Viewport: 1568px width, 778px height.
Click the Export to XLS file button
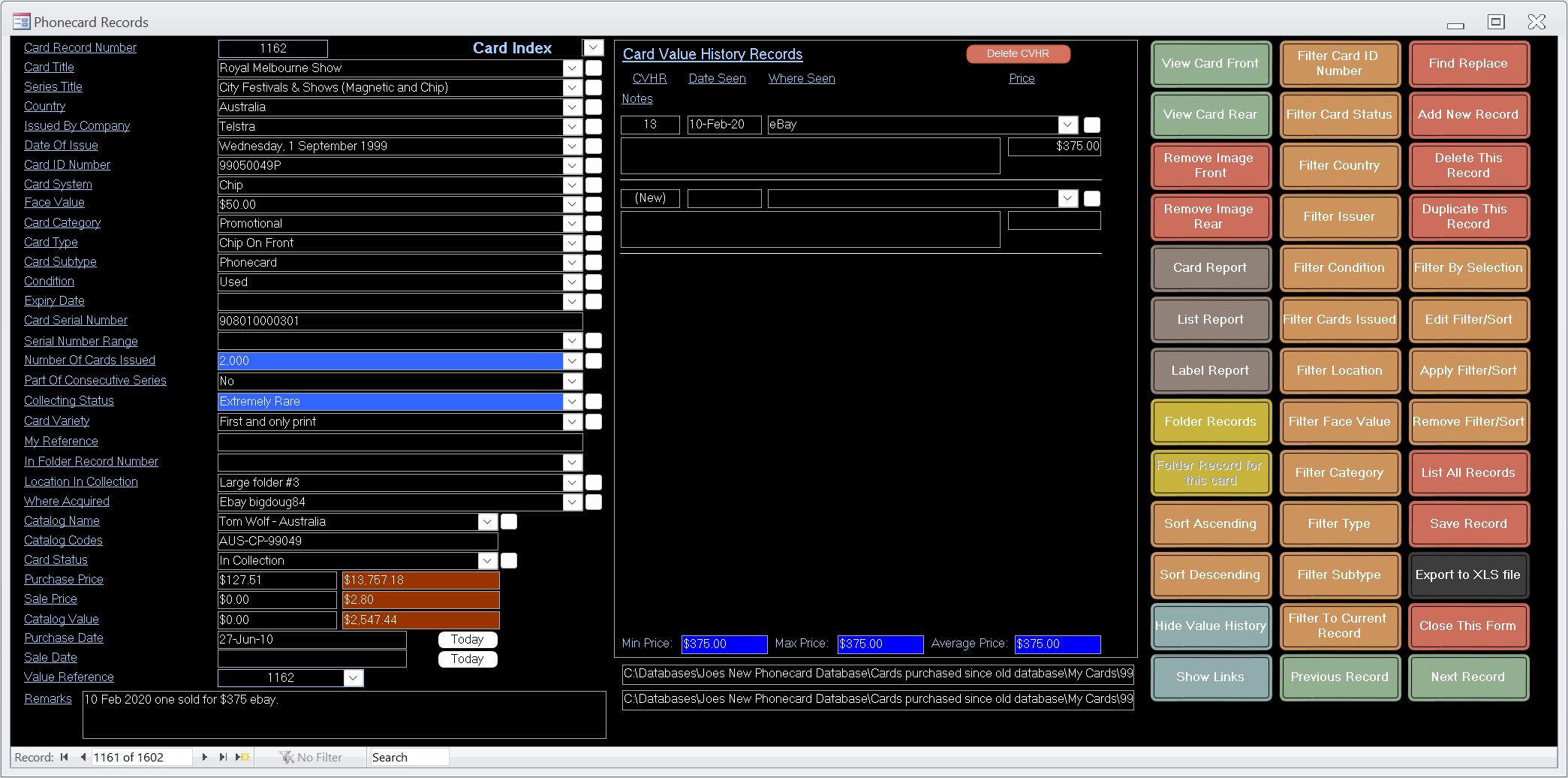click(x=1467, y=574)
